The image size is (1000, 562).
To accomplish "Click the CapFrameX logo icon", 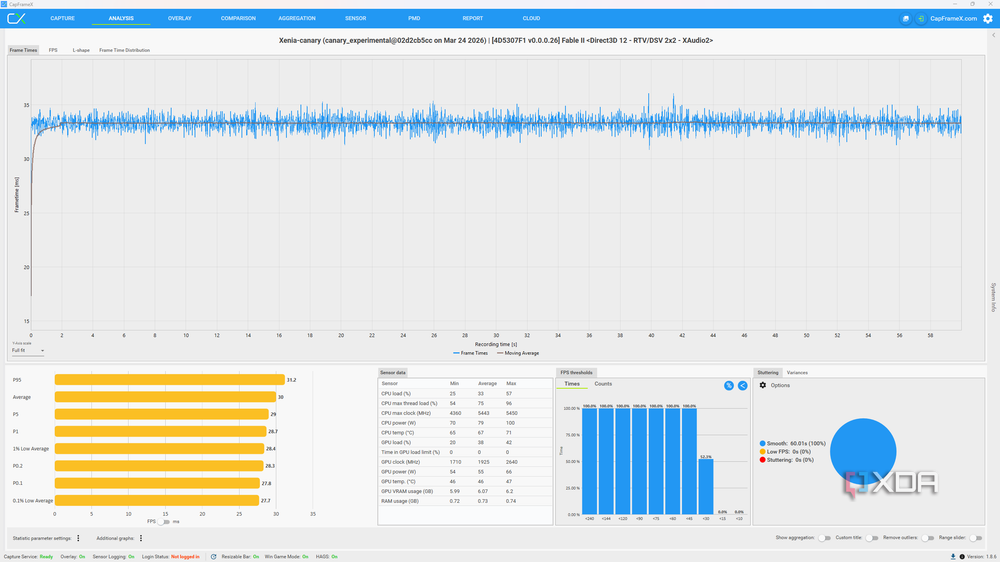I will [x=16, y=18].
